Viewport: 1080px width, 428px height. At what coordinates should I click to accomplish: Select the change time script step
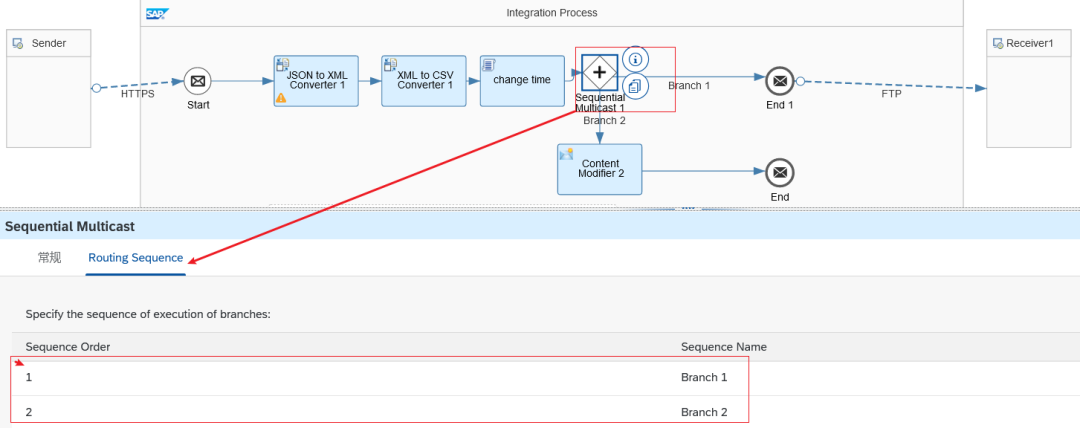tap(522, 80)
